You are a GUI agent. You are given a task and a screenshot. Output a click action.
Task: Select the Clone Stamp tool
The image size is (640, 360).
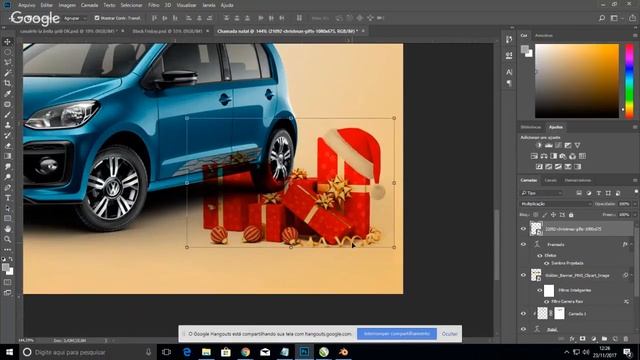7,125
